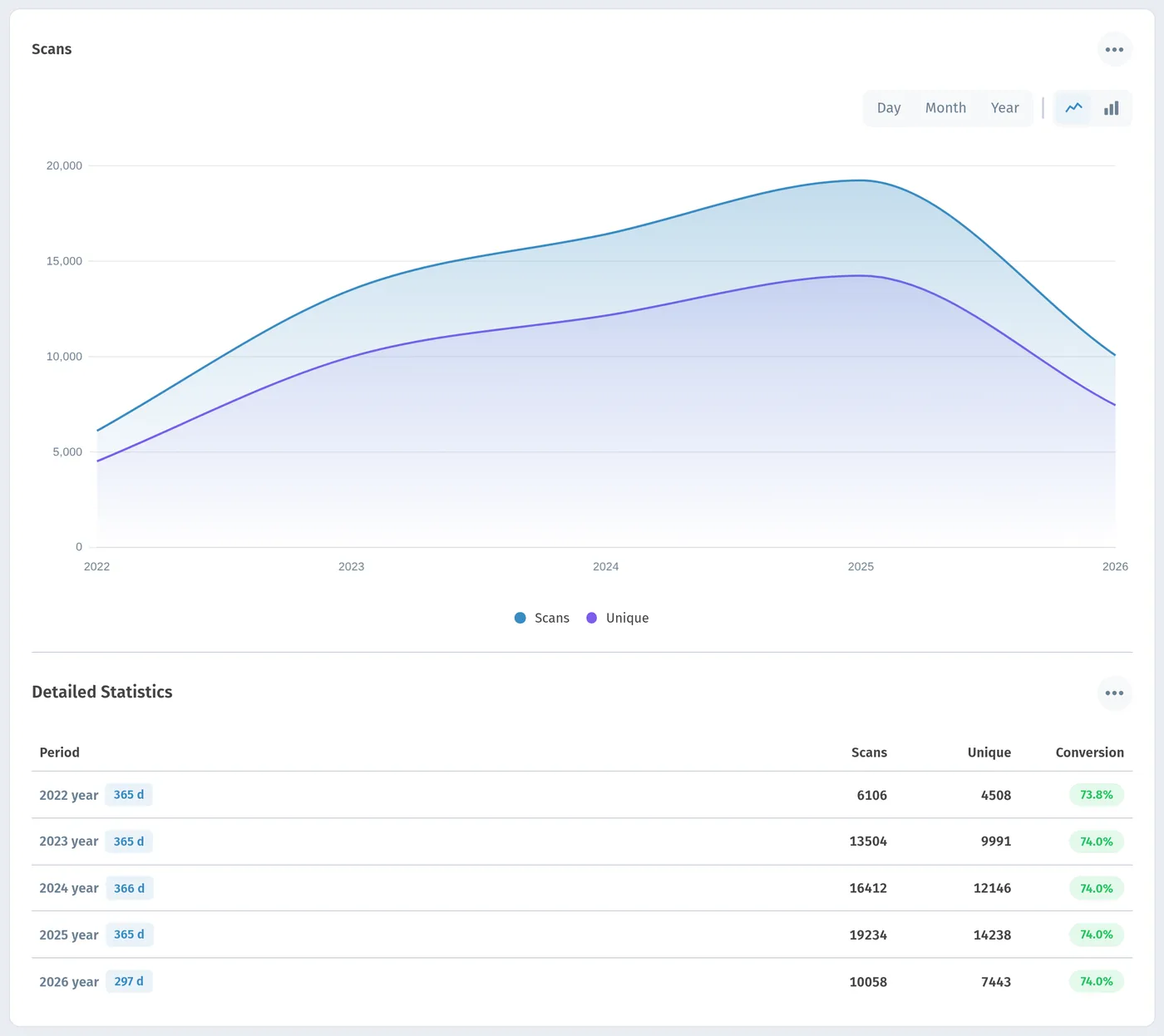The height and width of the screenshot is (1036, 1164).
Task: Select the Month time range
Action: (945, 108)
